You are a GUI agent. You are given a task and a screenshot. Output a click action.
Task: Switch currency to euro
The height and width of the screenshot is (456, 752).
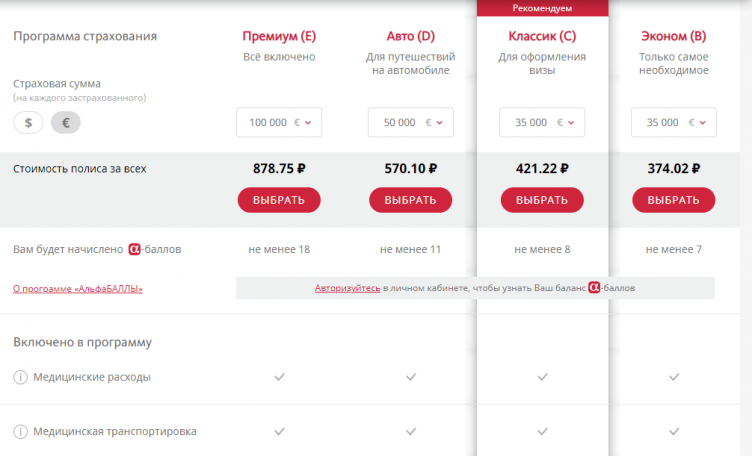point(65,122)
